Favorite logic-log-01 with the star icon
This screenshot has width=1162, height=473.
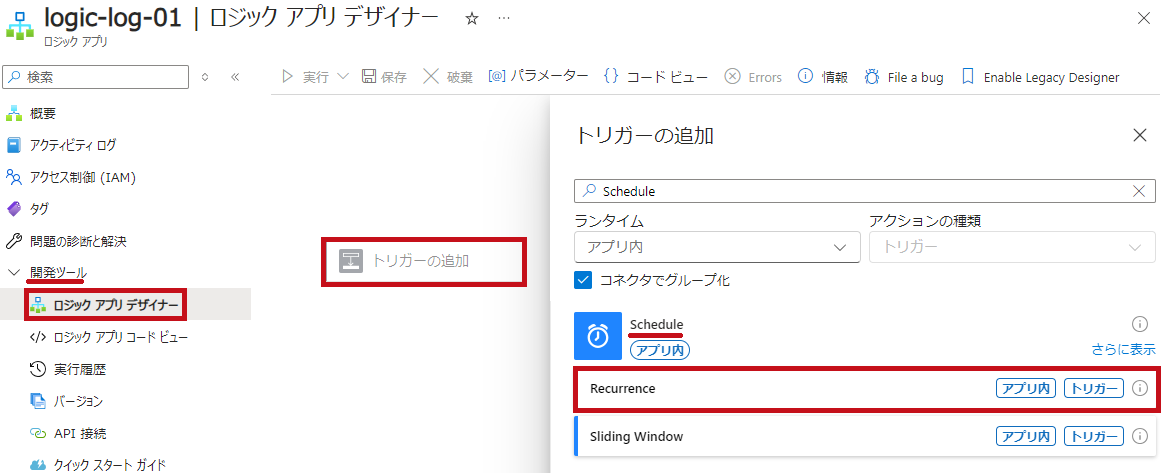[471, 19]
